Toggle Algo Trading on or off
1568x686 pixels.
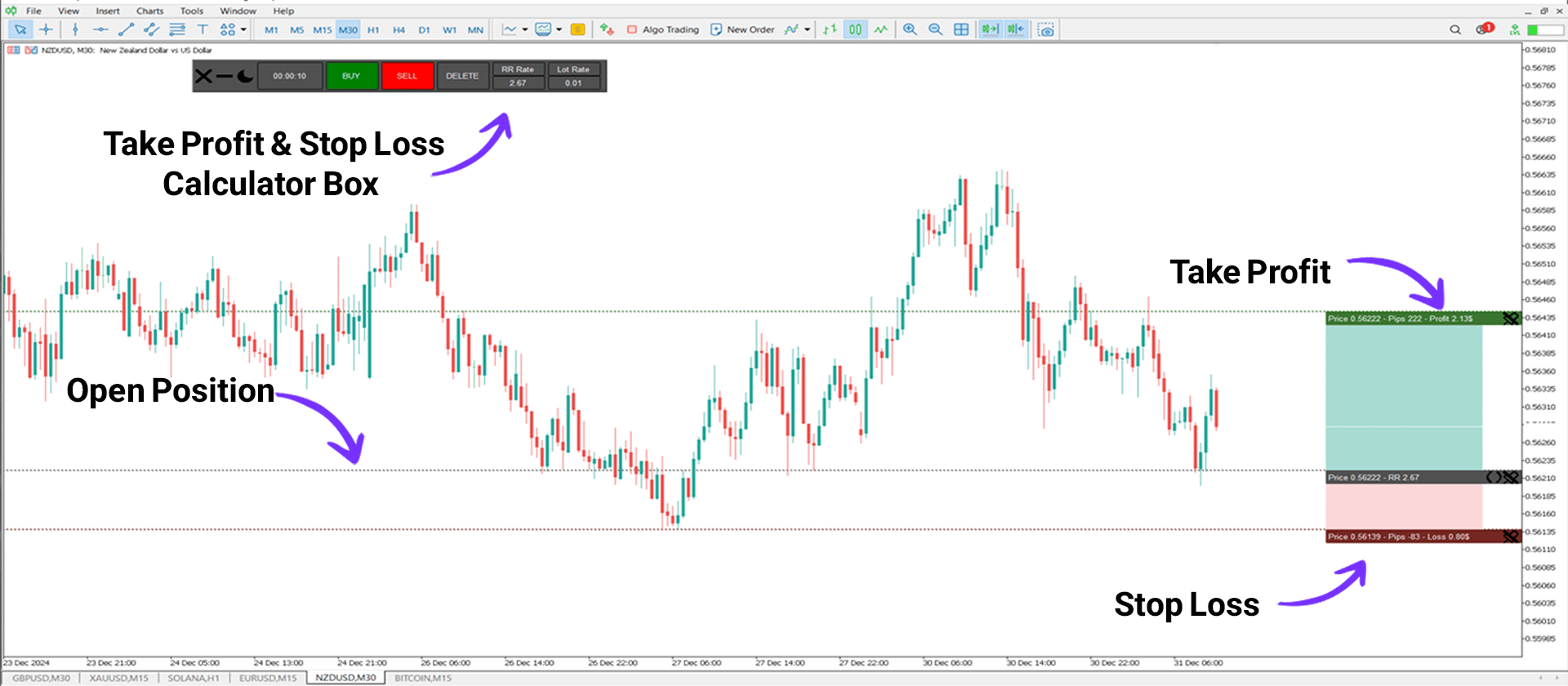coord(663,29)
